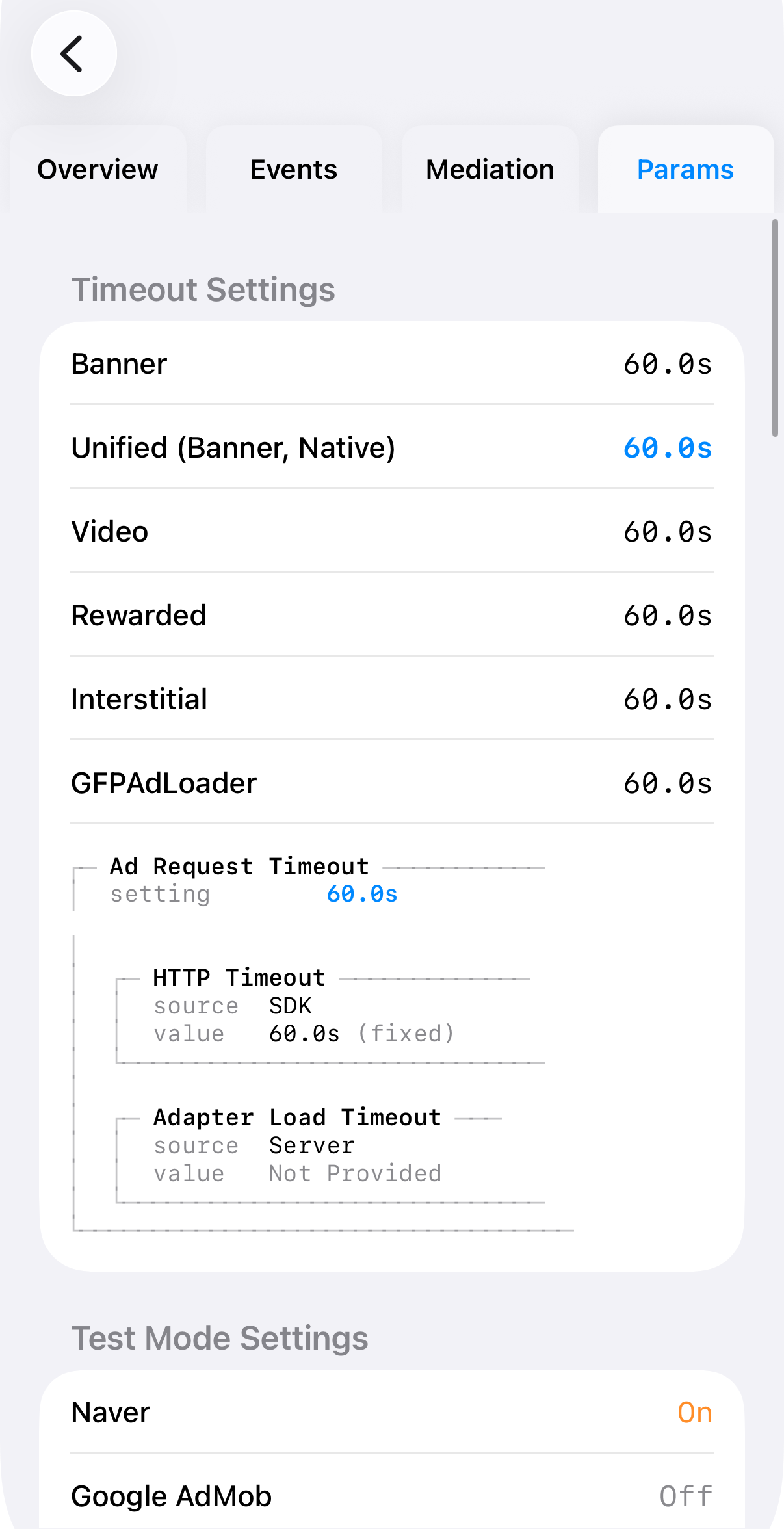The height and width of the screenshot is (1529, 784).
Task: Click the Params tab
Action: click(x=685, y=170)
